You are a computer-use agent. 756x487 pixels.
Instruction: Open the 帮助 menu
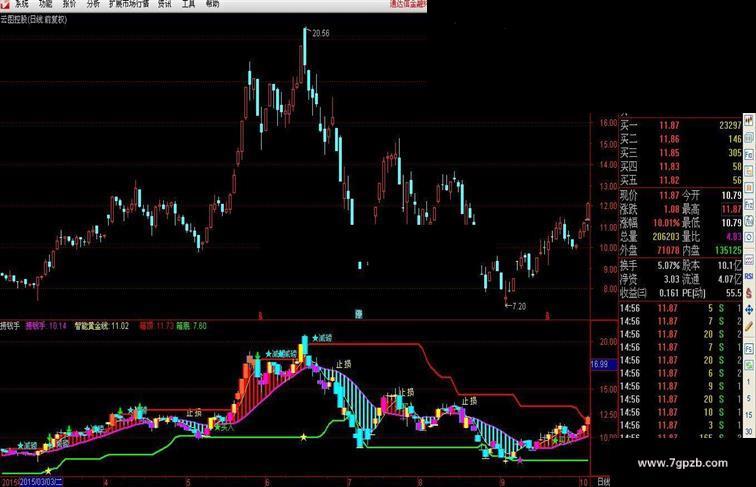pyautogui.click(x=212, y=4)
